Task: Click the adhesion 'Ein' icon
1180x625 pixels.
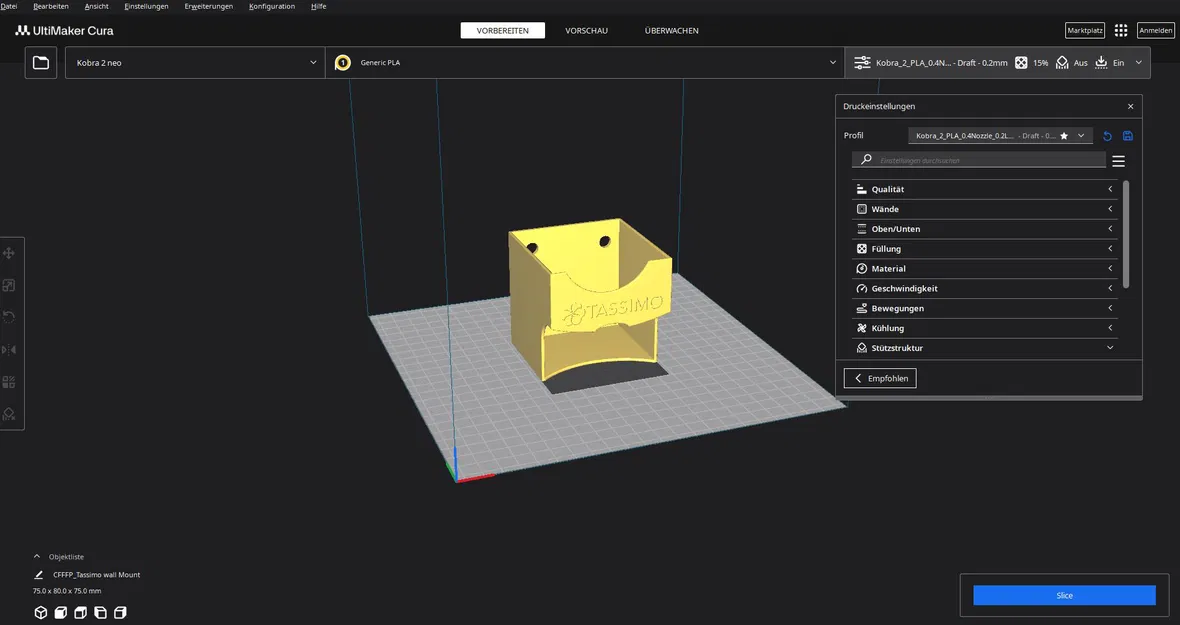Action: tap(1101, 62)
